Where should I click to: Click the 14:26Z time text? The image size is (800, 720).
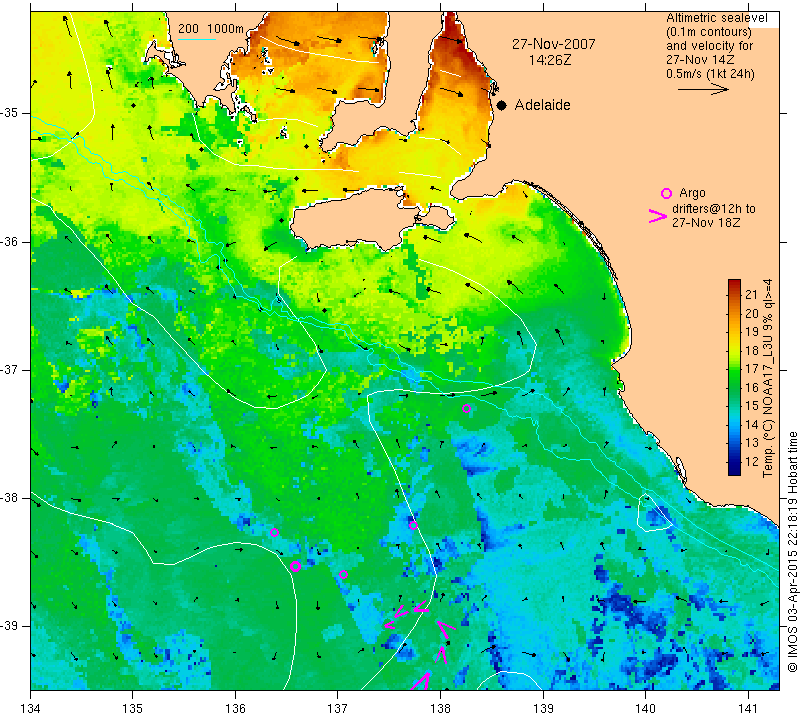(549, 60)
